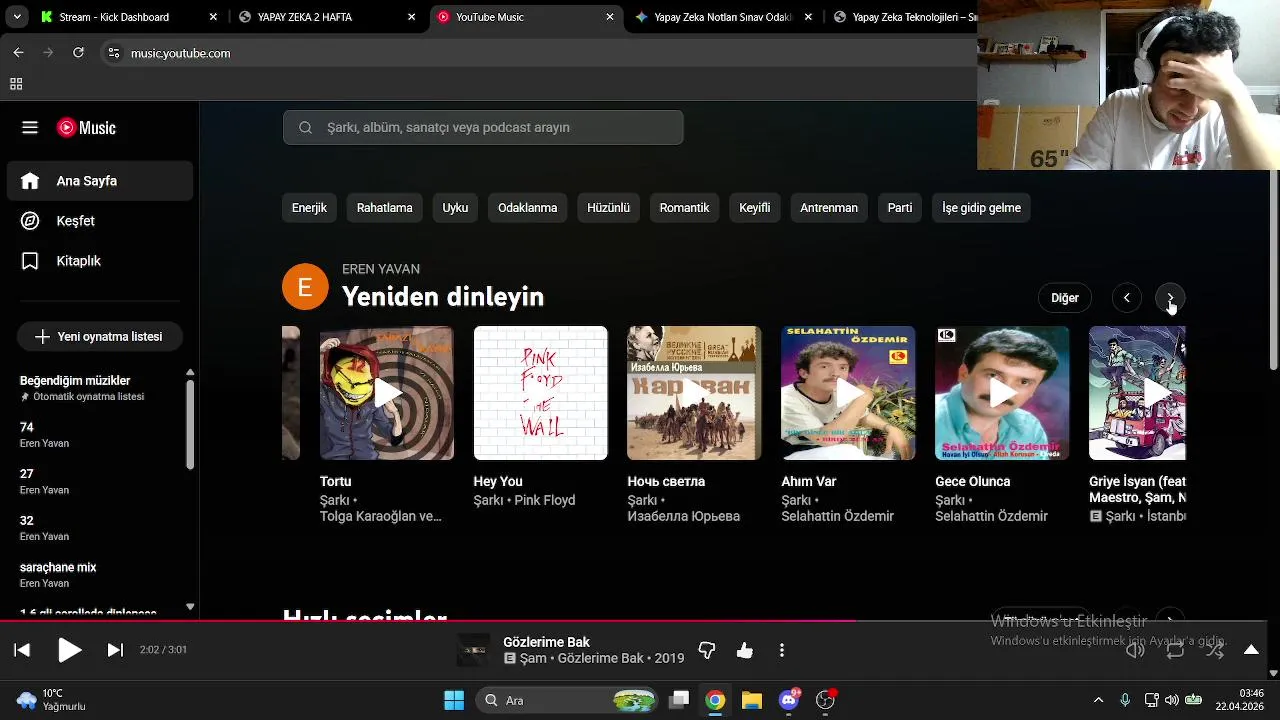Open the YouTube Music hamburger menu

[x=30, y=127]
